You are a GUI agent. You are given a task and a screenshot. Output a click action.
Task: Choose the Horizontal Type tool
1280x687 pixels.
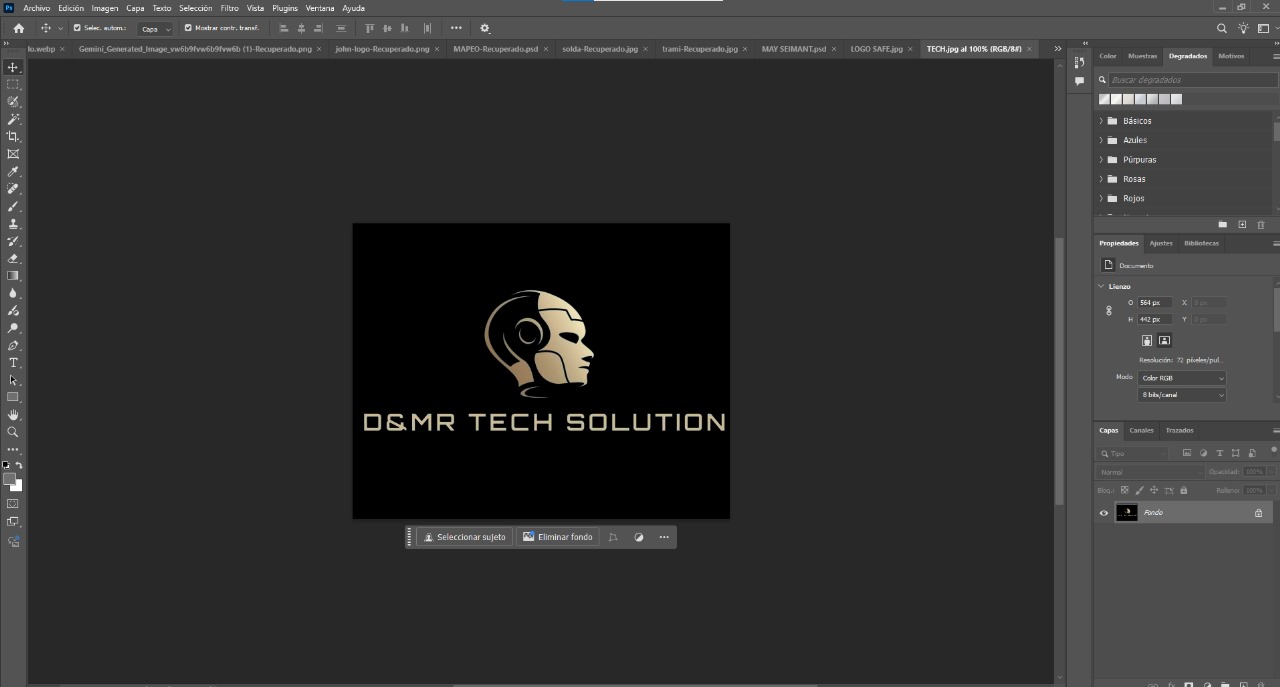pyautogui.click(x=13, y=362)
